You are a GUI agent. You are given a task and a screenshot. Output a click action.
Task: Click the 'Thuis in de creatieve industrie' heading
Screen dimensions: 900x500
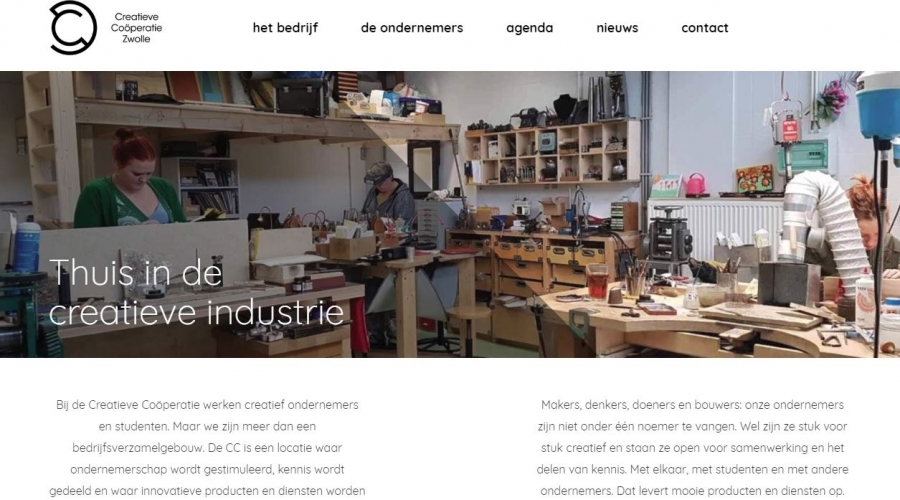196,292
